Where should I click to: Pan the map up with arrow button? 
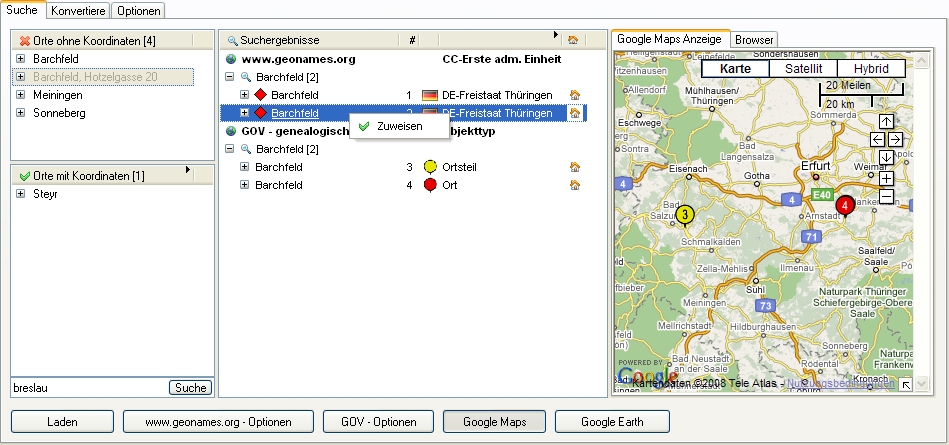(886, 122)
